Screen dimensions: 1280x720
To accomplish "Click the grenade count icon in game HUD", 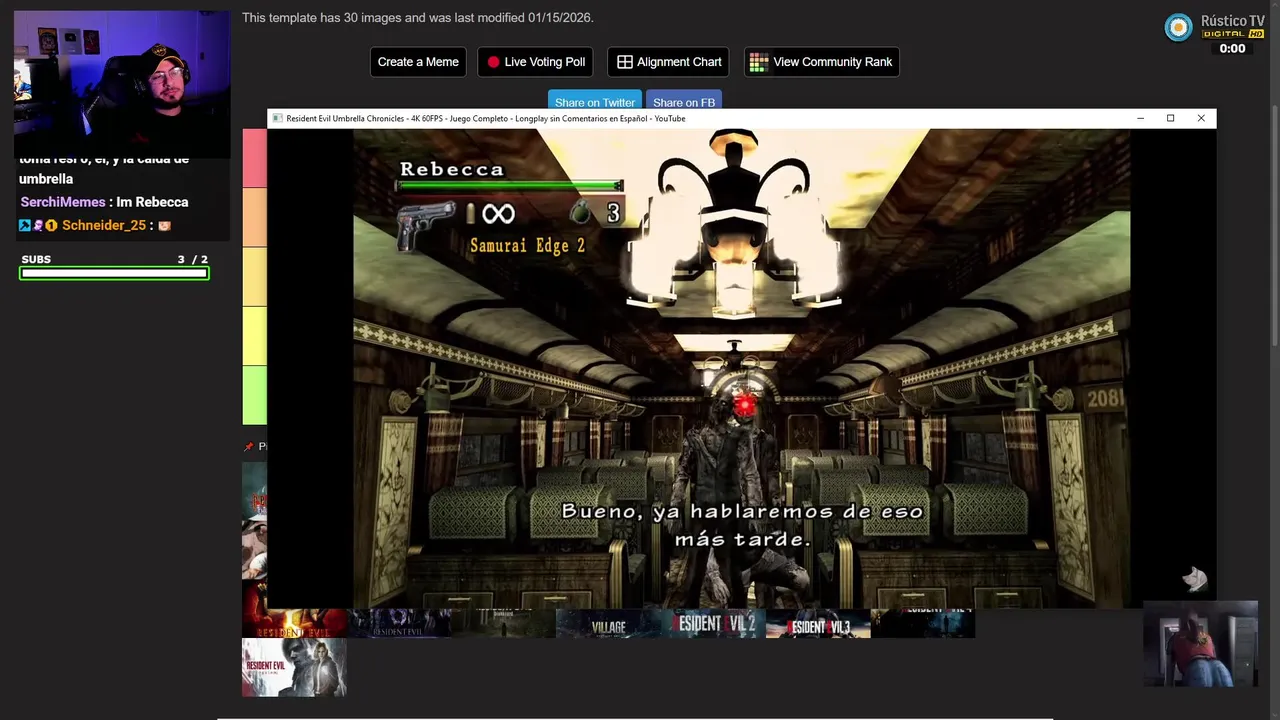I will (581, 212).
